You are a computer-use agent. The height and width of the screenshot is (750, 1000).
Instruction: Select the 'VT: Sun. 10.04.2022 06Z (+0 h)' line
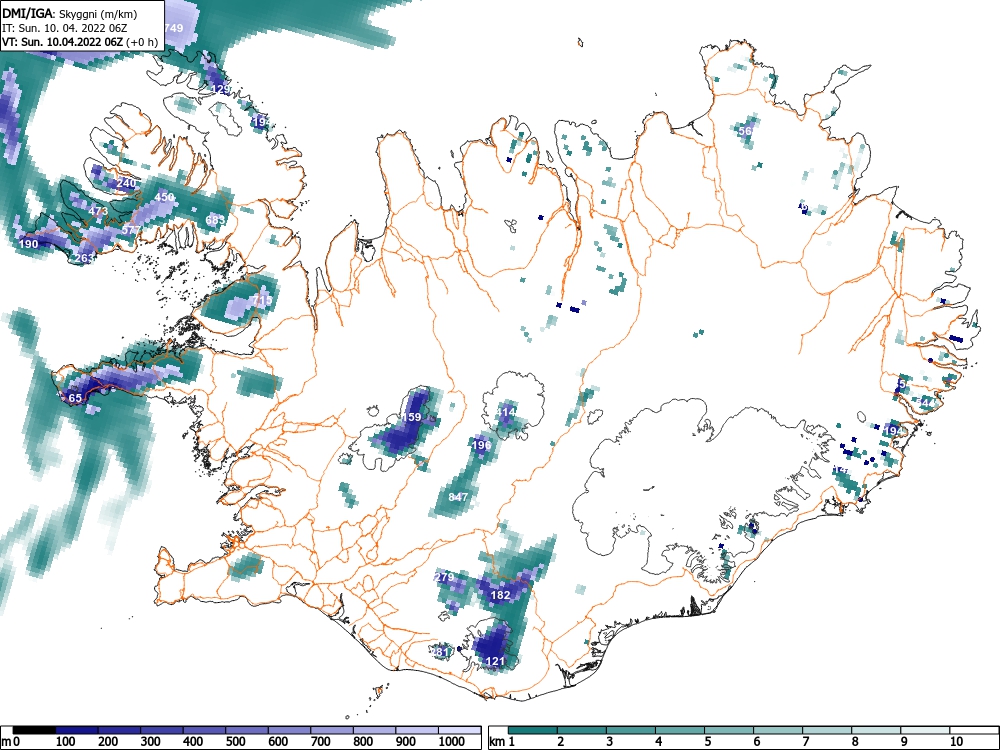(80, 42)
